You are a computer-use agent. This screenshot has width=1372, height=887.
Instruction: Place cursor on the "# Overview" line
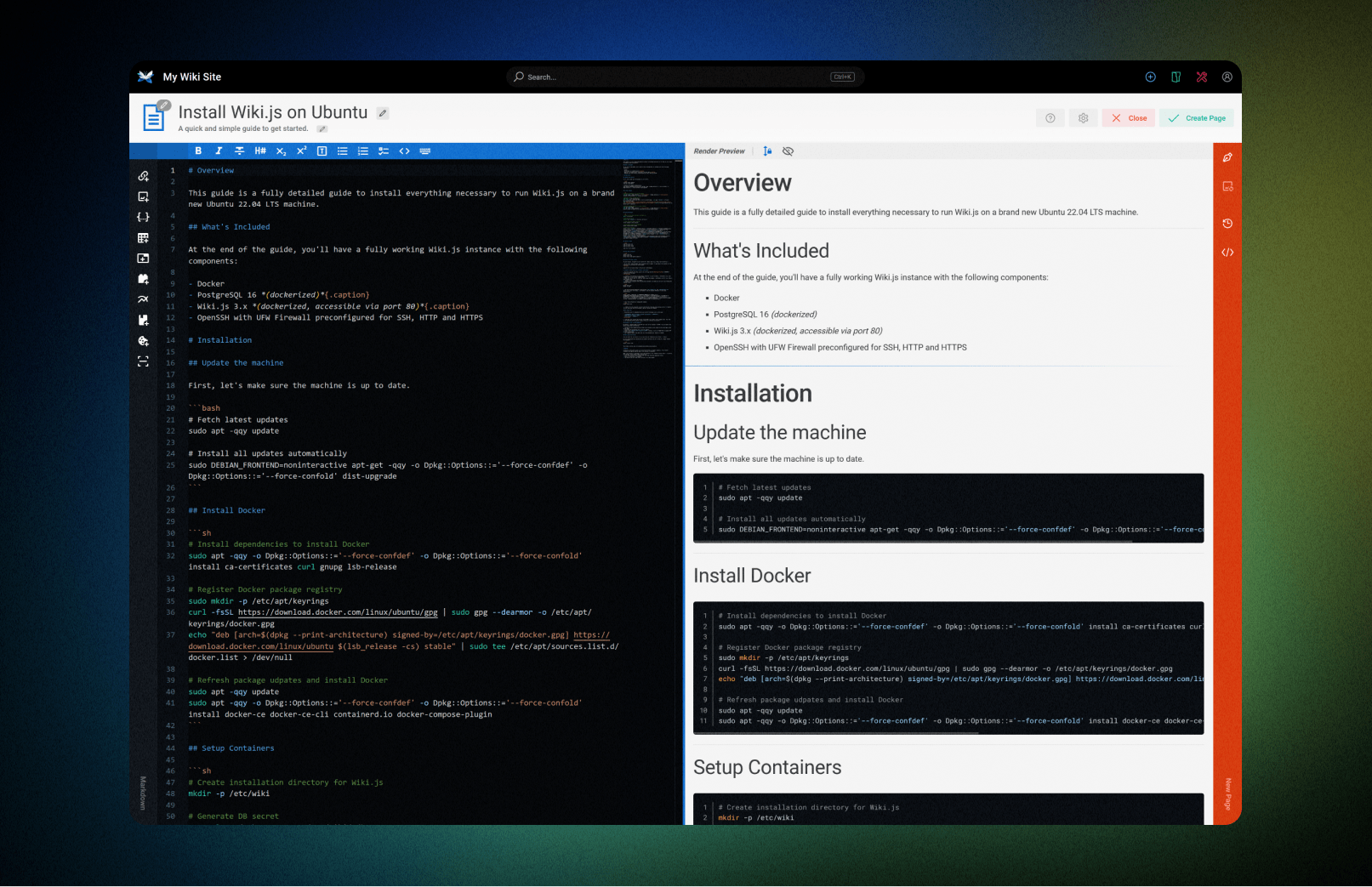pos(211,170)
